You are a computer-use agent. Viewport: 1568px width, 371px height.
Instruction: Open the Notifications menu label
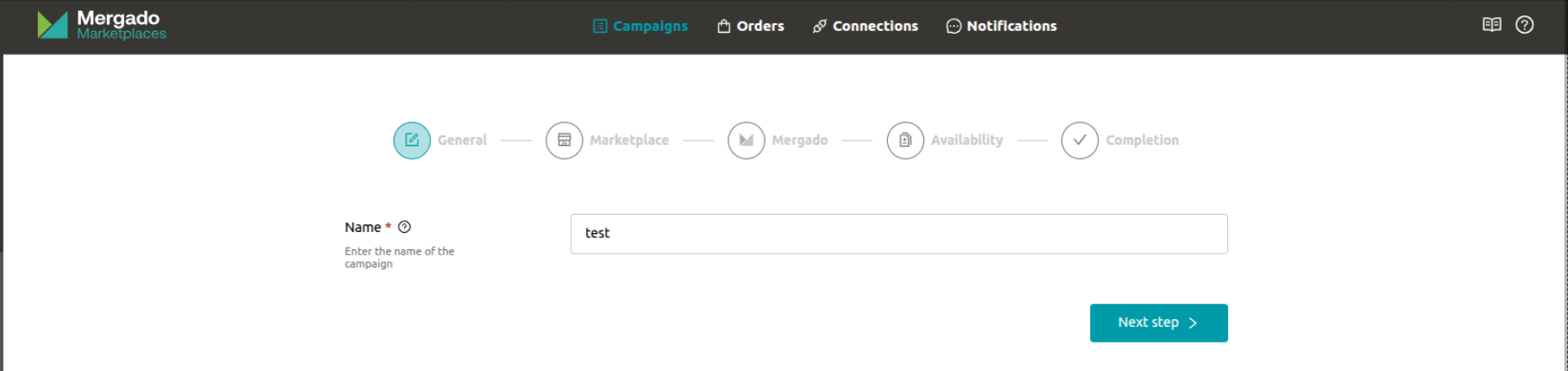[x=1011, y=26]
